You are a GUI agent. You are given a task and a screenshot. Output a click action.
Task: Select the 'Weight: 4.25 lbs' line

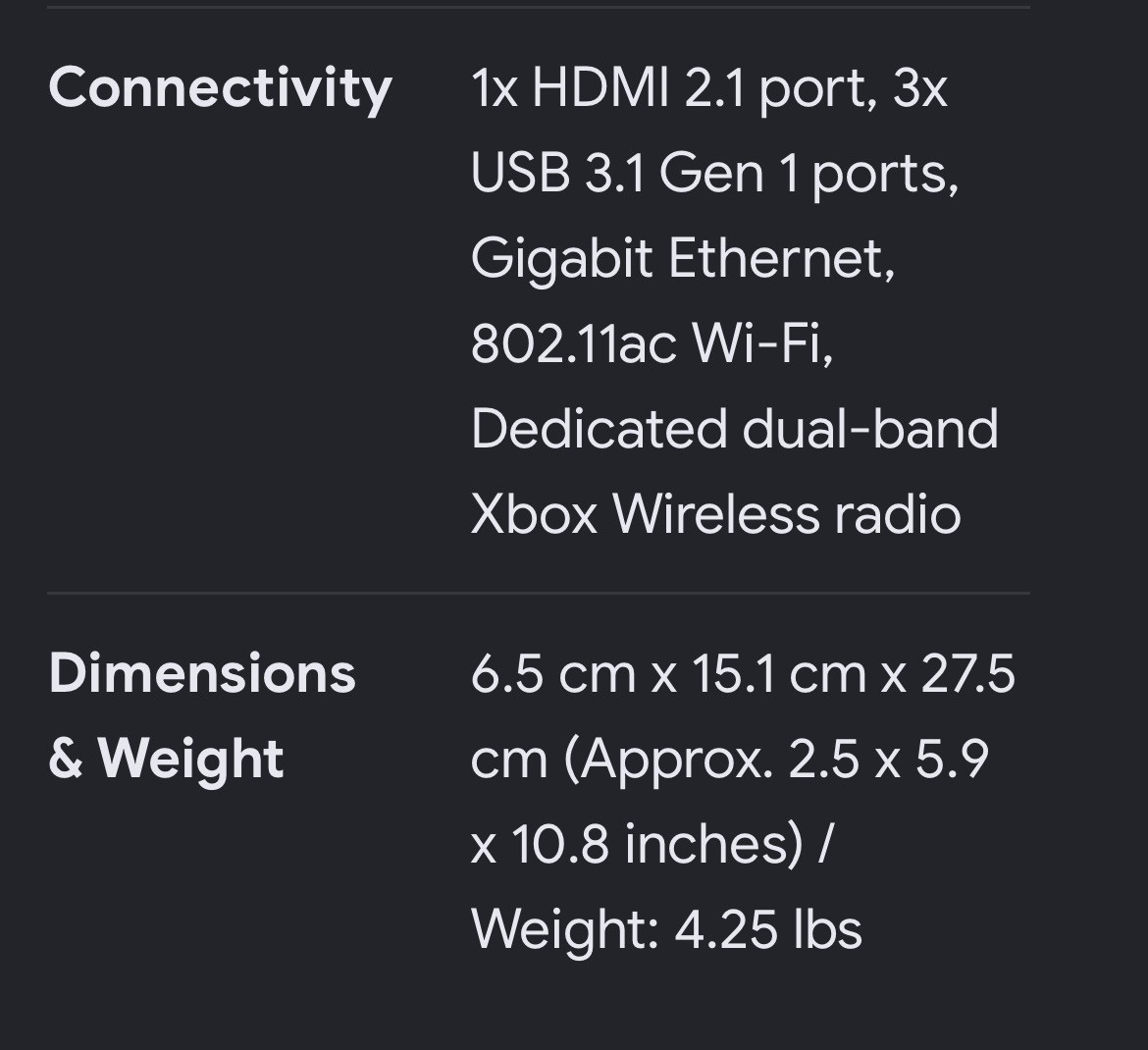tap(666, 930)
